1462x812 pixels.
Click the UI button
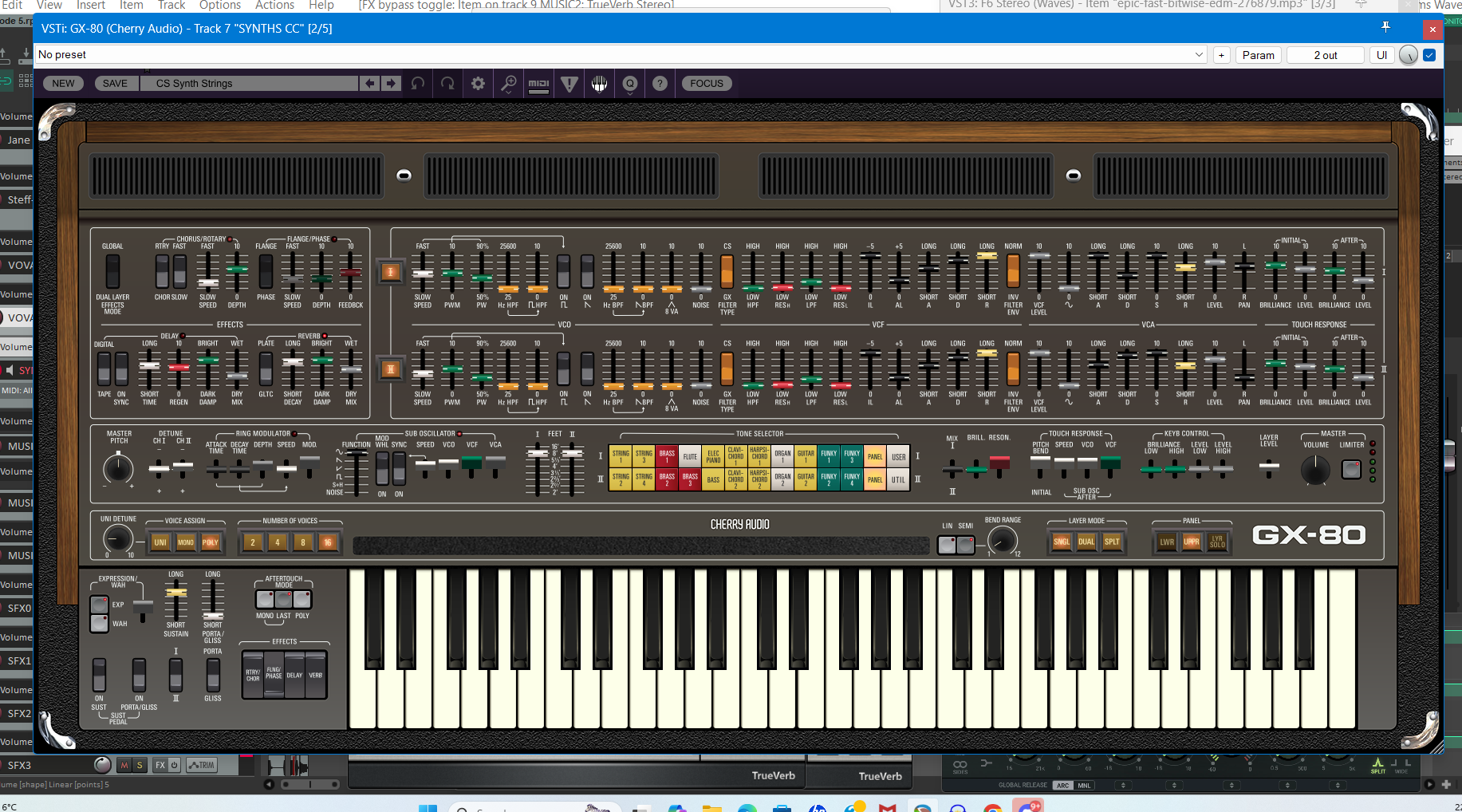1381,55
